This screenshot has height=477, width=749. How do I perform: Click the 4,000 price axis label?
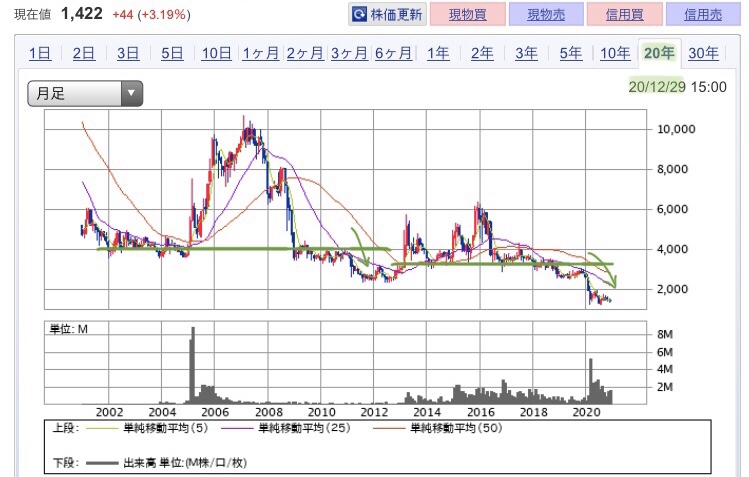point(673,249)
